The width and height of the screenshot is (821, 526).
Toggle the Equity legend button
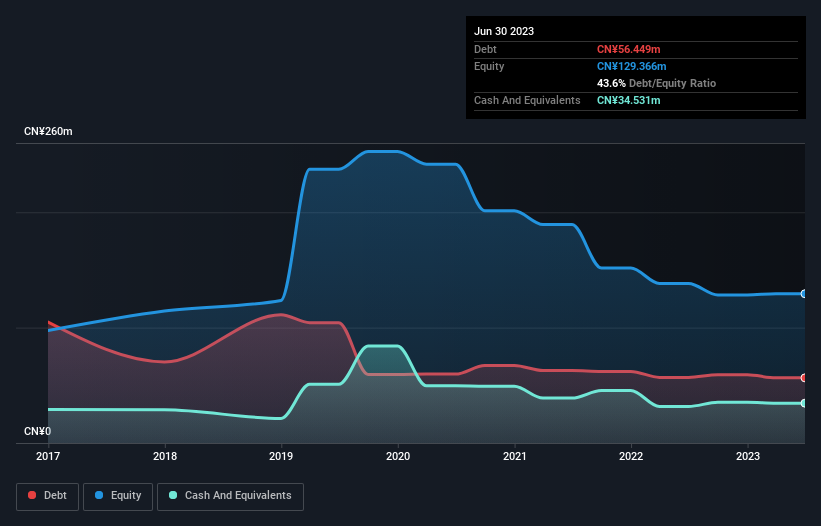(x=118, y=496)
